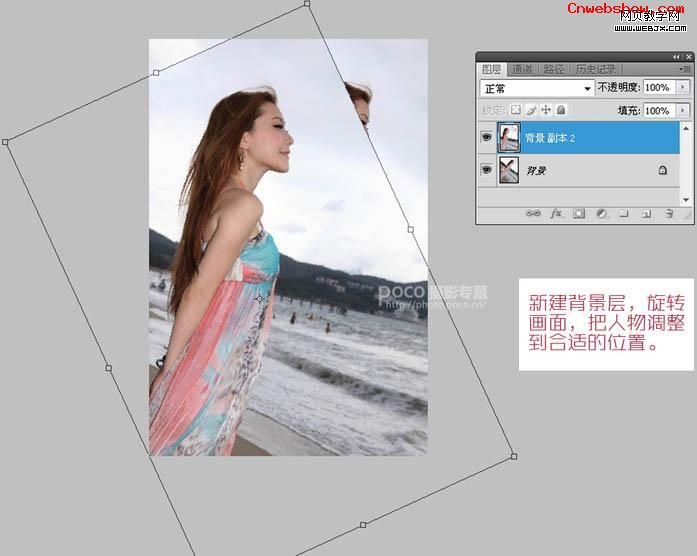Viewport: 697px width, 556px height.
Task: Create a new layer group
Action: tap(623, 213)
